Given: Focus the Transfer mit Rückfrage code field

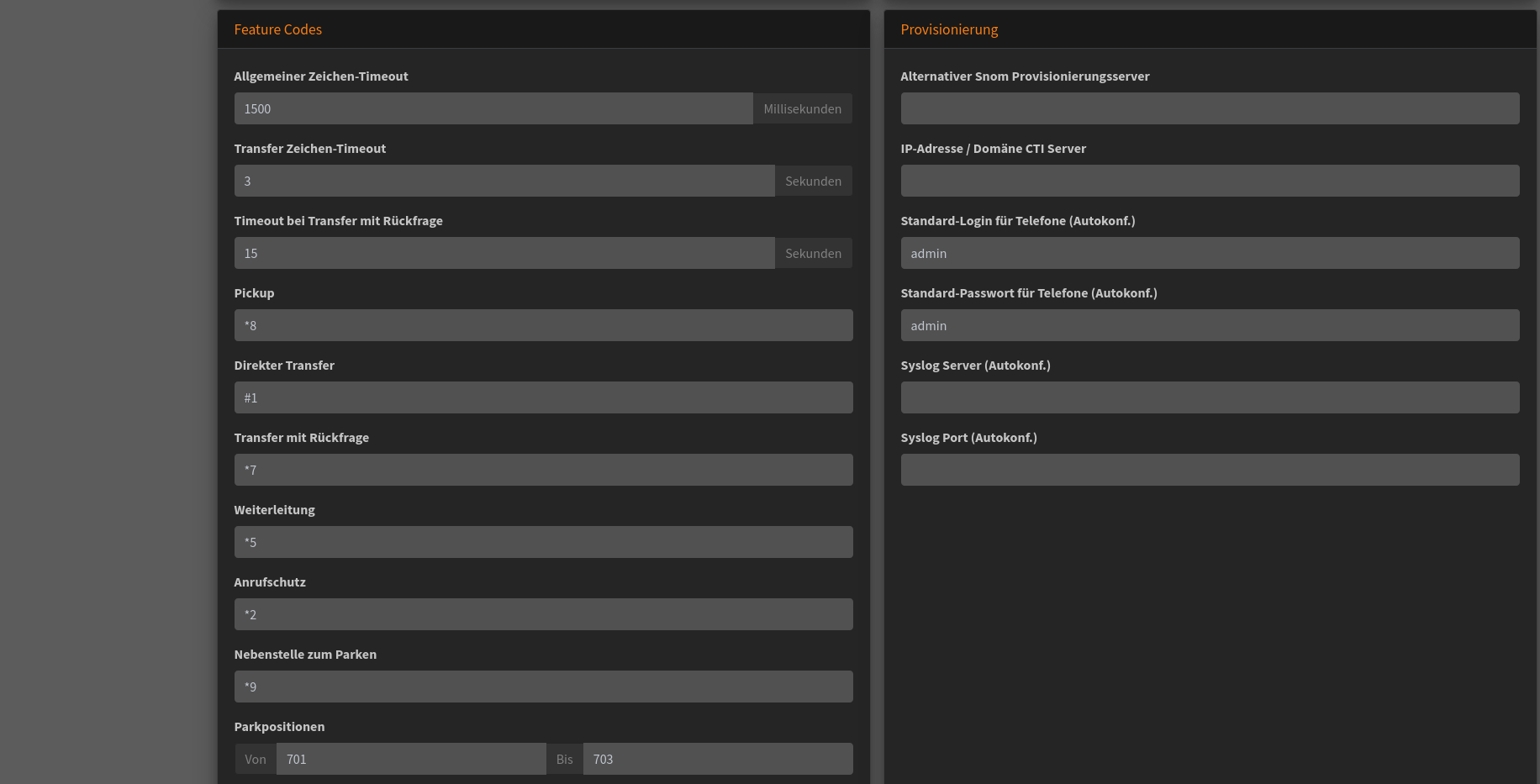Looking at the screenshot, I should pyautogui.click(x=543, y=470).
